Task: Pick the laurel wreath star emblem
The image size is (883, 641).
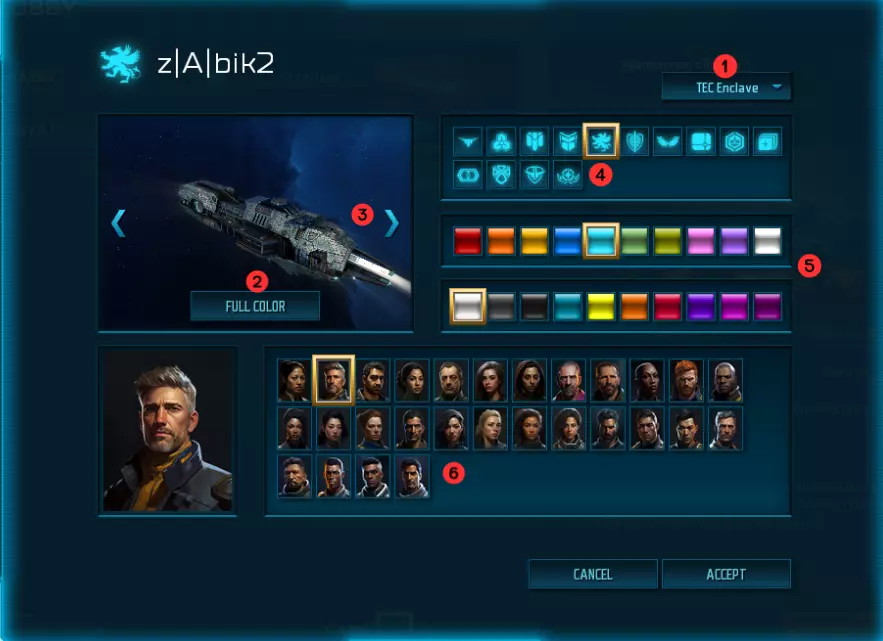Action: [x=568, y=175]
